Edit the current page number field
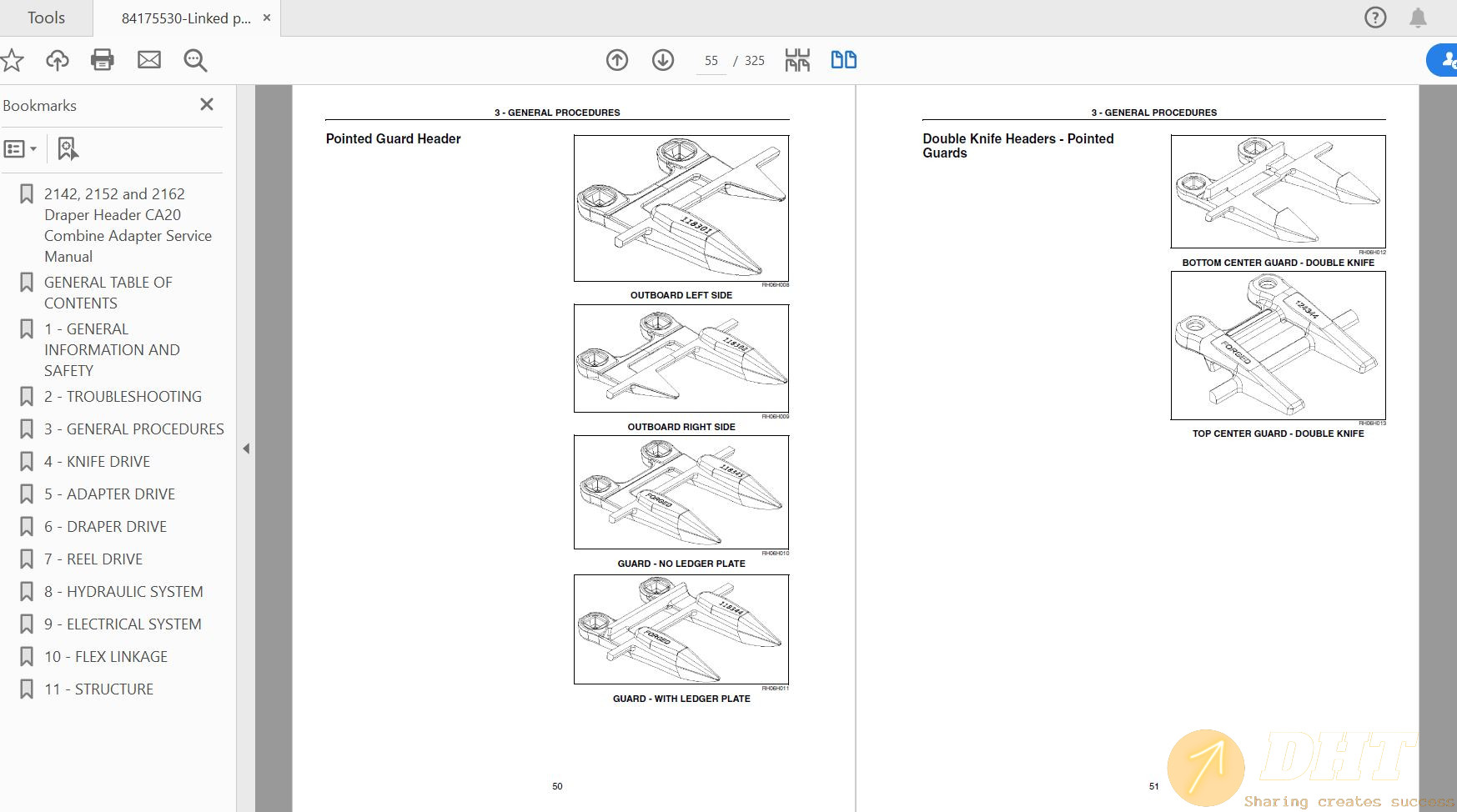 [711, 60]
